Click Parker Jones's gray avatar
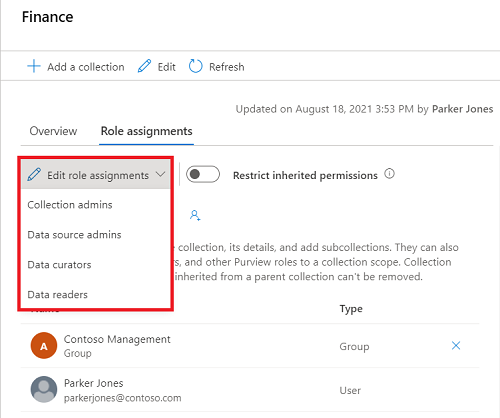The width and height of the screenshot is (500, 418). pyautogui.click(x=44, y=389)
